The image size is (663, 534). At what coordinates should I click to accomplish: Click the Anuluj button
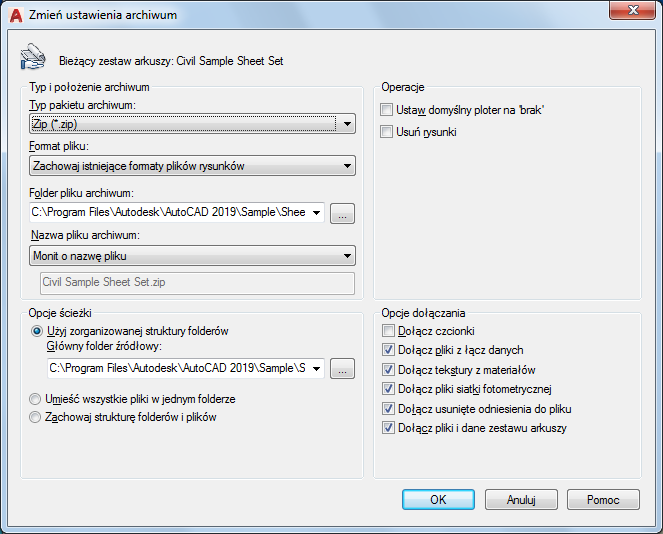[521, 500]
